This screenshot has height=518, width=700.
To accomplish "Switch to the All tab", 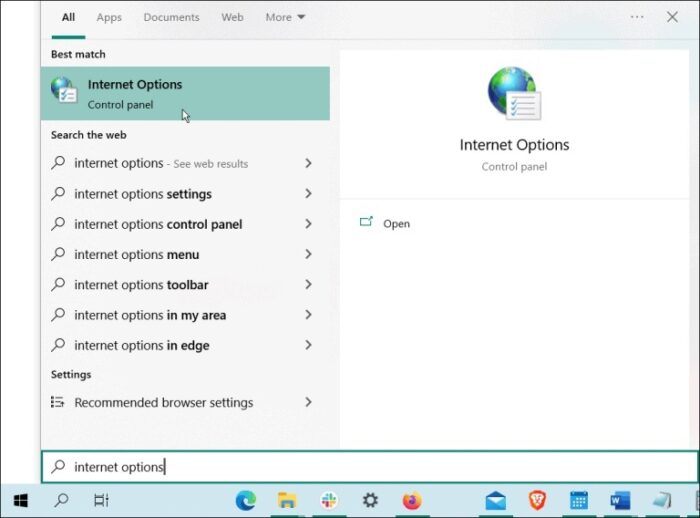I will 68,17.
